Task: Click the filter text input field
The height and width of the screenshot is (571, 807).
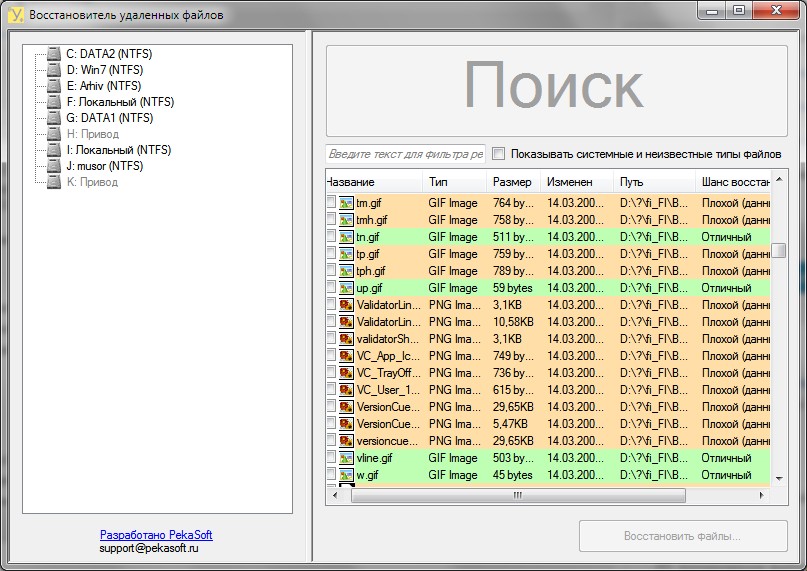Action: [x=406, y=153]
